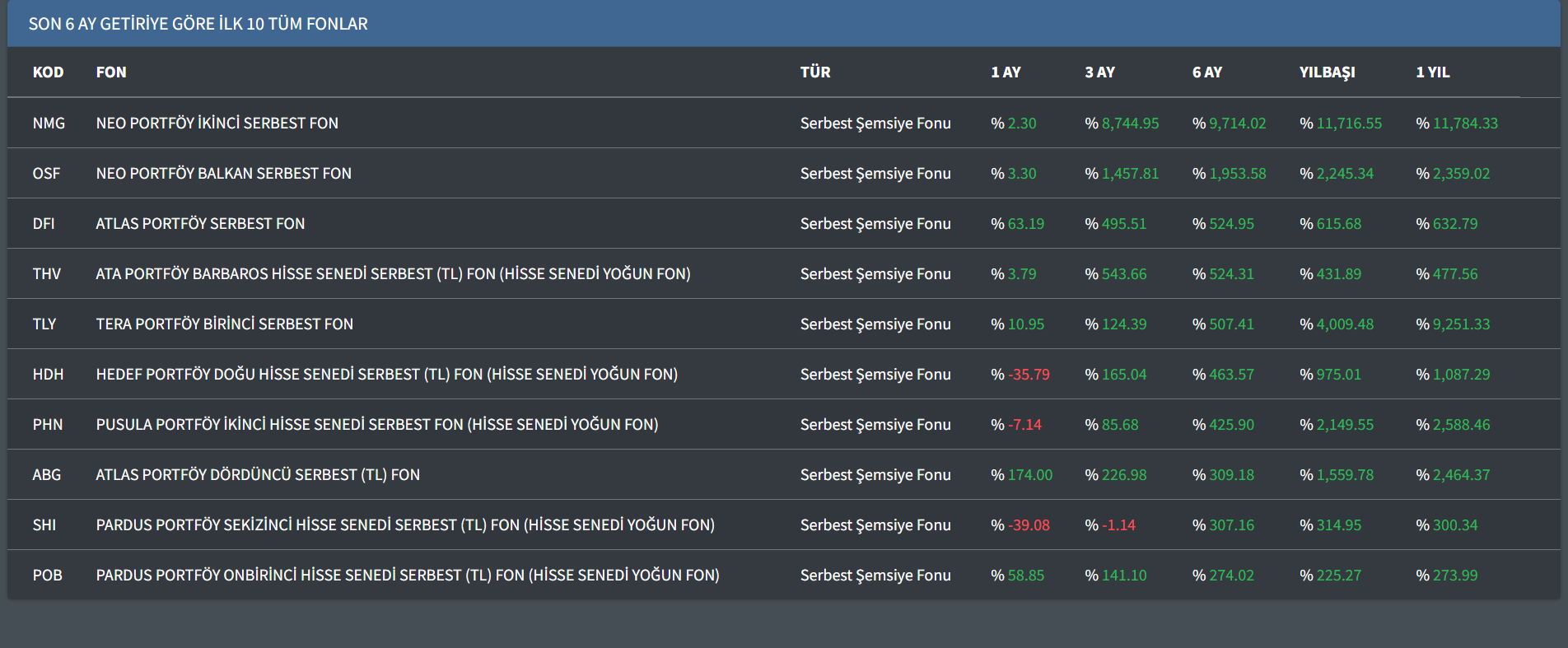This screenshot has width=1568, height=648.
Task: Open the ATA PORTFÖY BARBAROS fund
Action: [393, 274]
